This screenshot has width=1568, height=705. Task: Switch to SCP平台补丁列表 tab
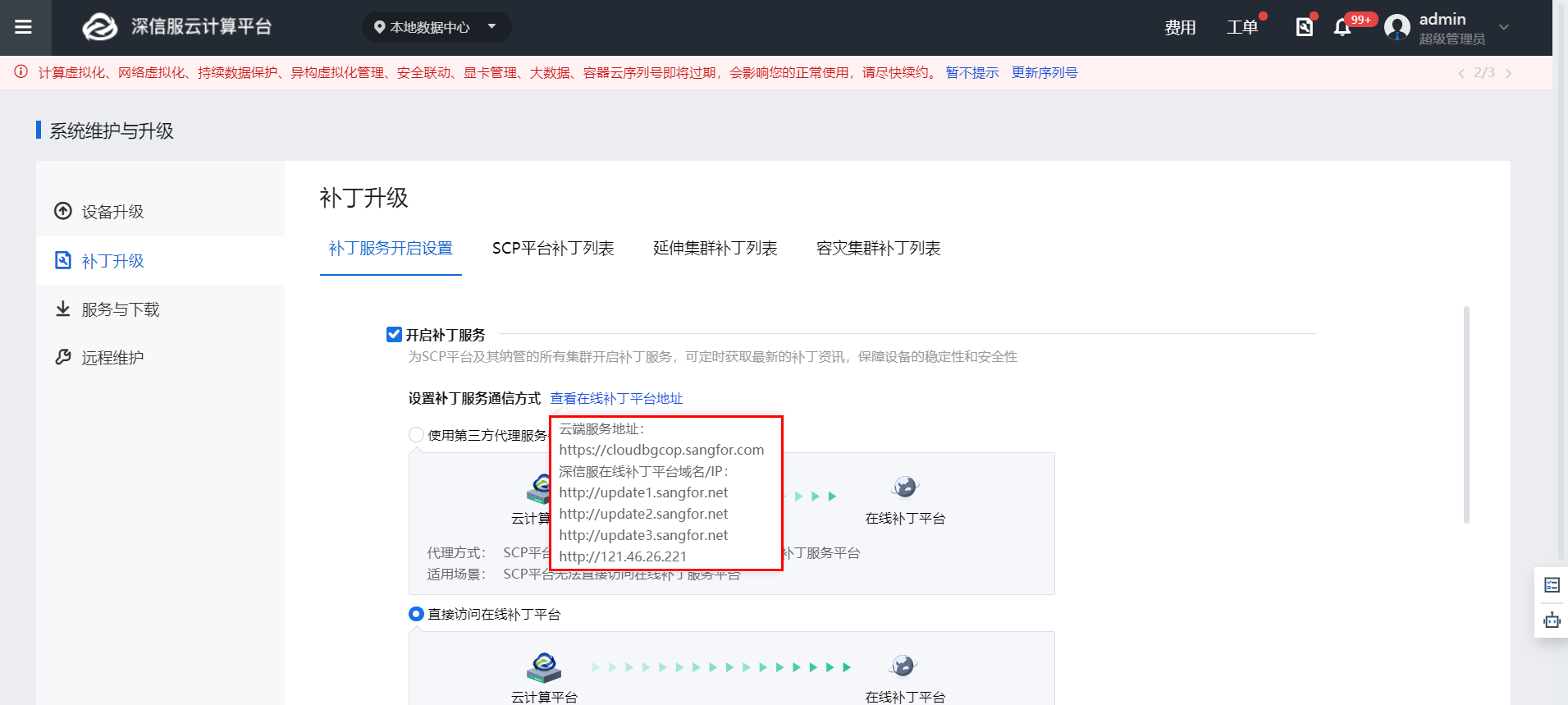tap(553, 249)
